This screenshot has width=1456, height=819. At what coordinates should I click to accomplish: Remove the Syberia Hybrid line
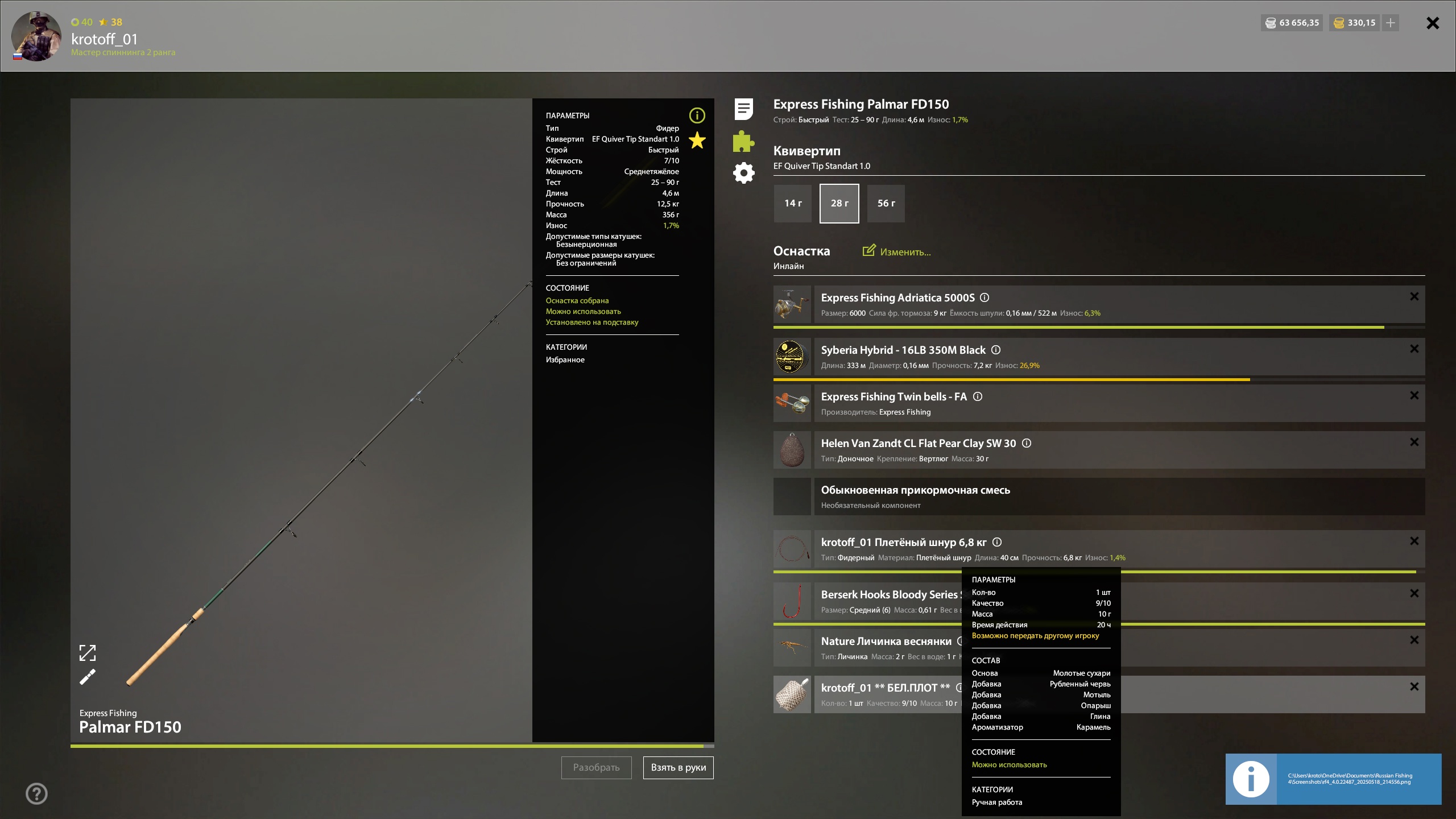click(x=1414, y=349)
